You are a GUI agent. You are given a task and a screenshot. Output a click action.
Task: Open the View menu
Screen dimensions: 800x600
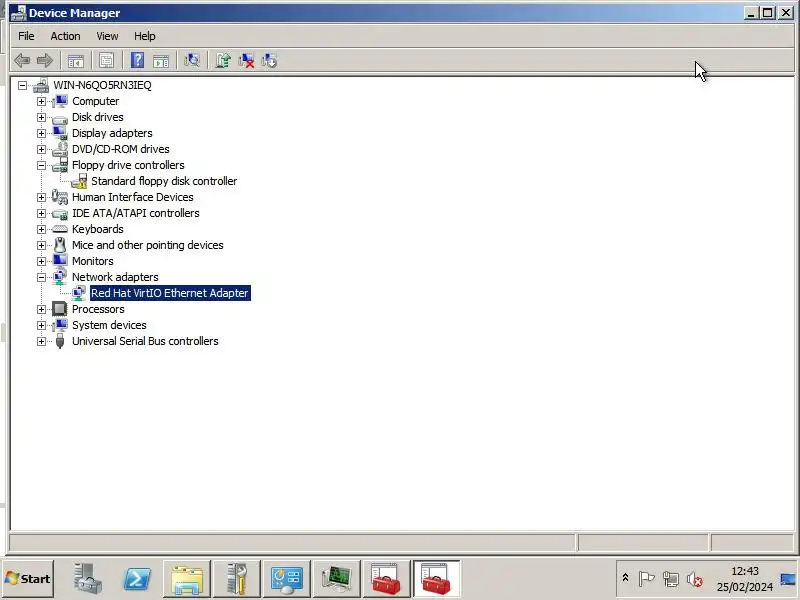(107, 36)
